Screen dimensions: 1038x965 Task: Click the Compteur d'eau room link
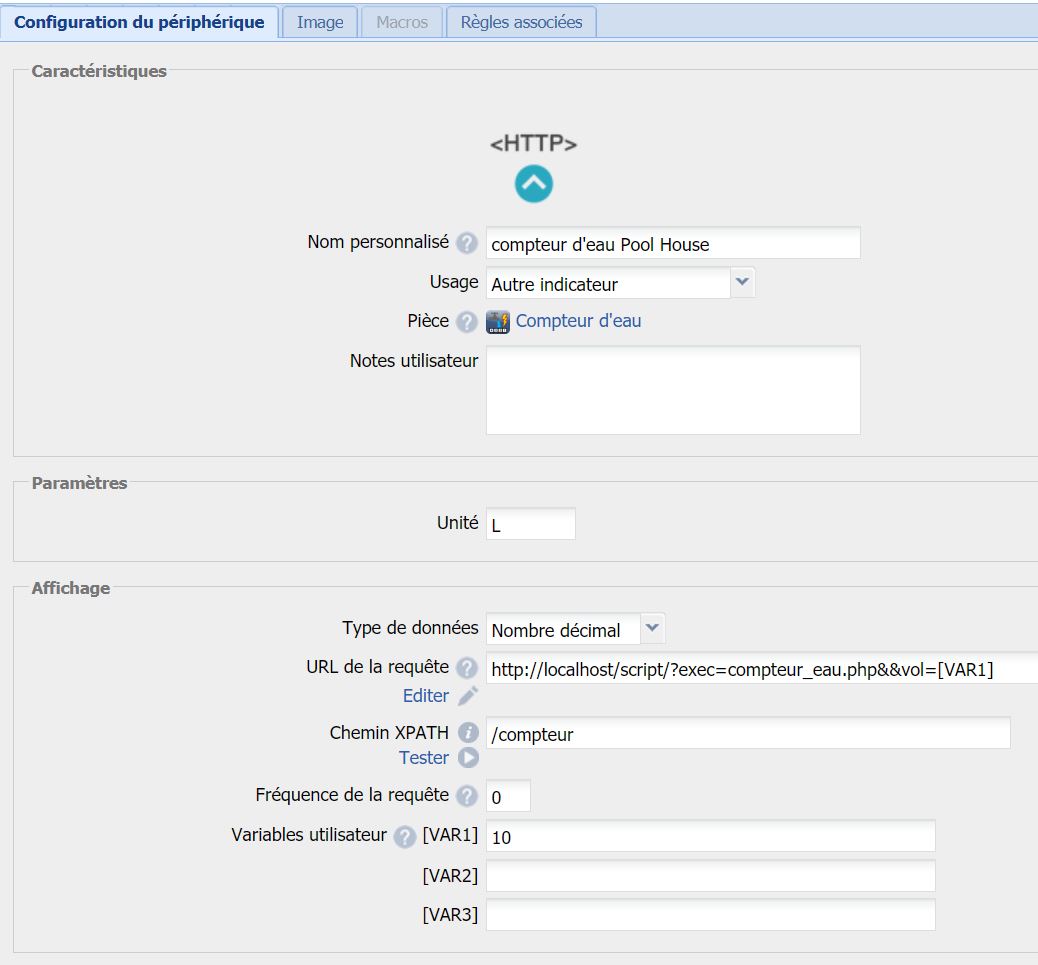click(578, 321)
